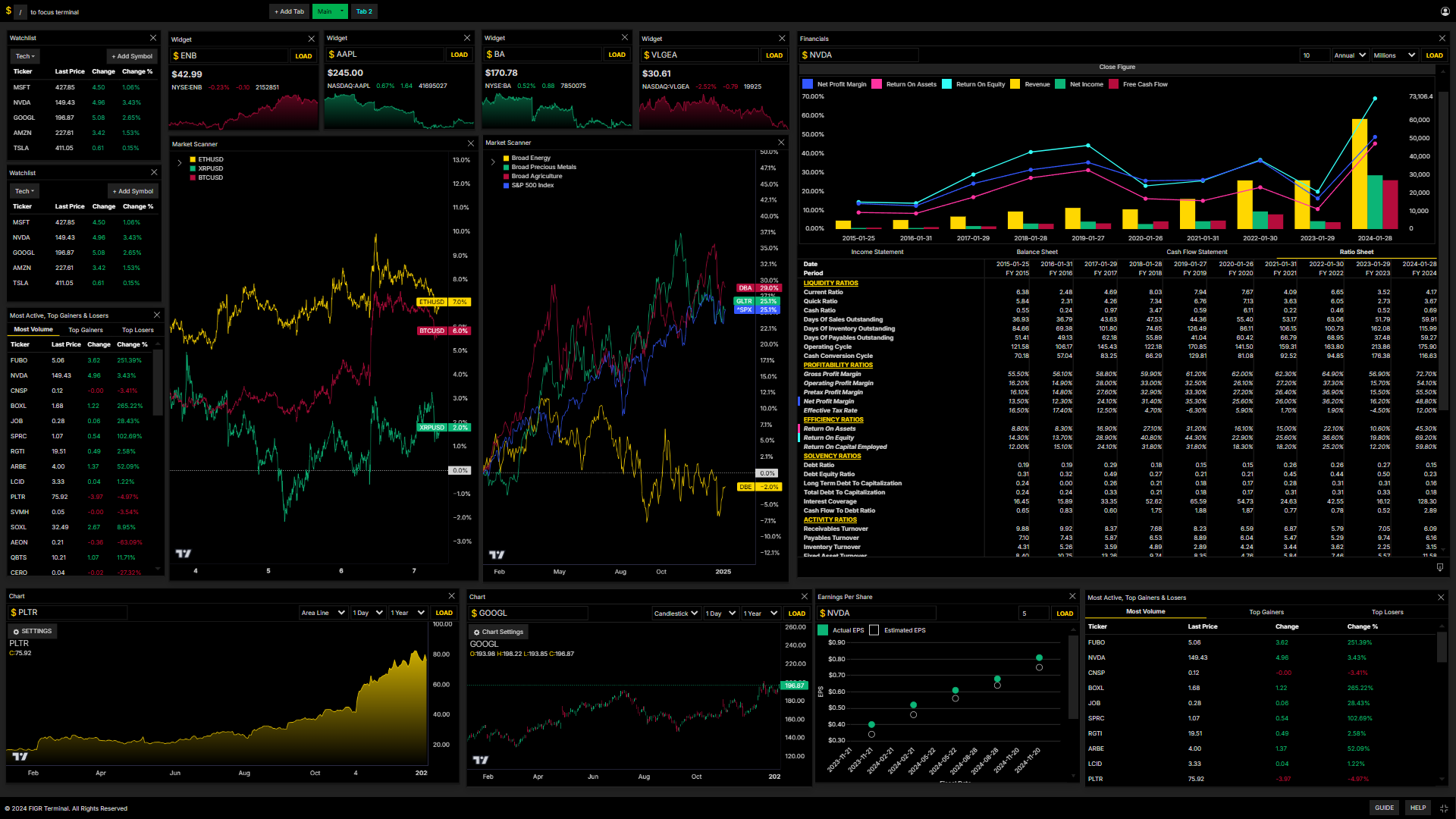This screenshot has height=819, width=1456.
Task: Click TradingView logo on crypto scanner
Action: coord(184,554)
